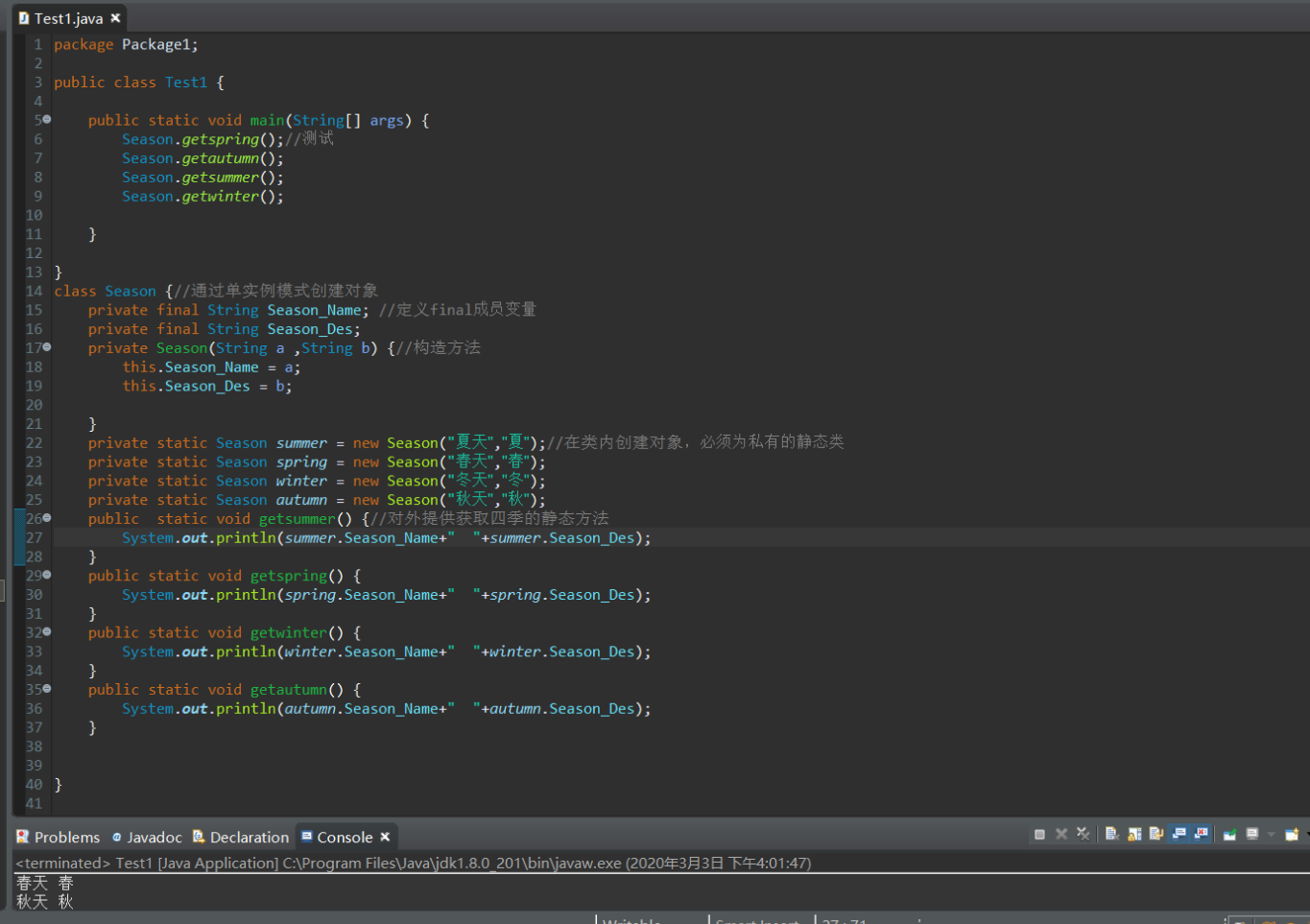Collapse the getsummer method fold marker
The width and height of the screenshot is (1310, 924).
pyautogui.click(x=47, y=518)
